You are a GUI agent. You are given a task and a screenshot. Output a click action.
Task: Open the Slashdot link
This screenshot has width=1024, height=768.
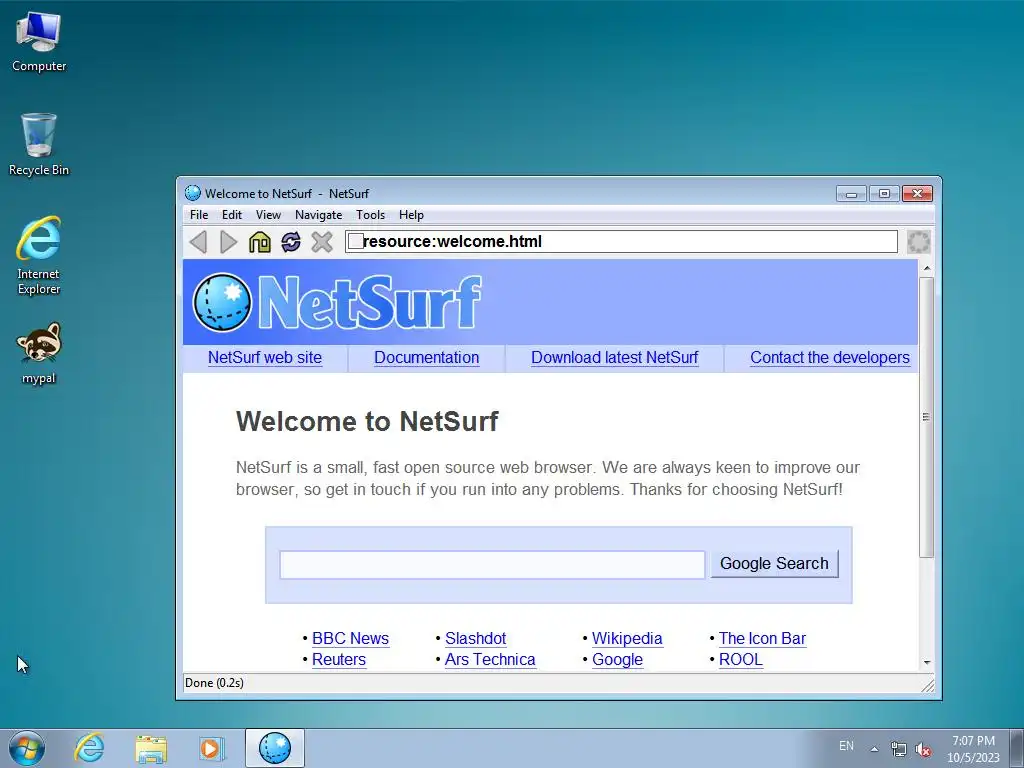[475, 639]
